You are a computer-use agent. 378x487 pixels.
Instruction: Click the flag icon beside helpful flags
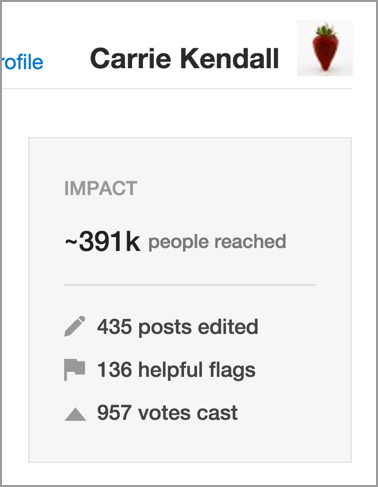click(x=75, y=370)
